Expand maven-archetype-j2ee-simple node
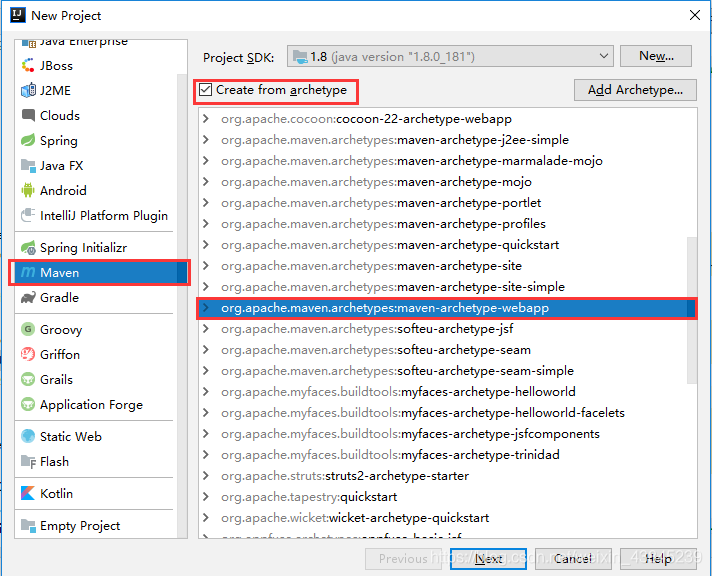This screenshot has height=576, width=712. click(206, 139)
